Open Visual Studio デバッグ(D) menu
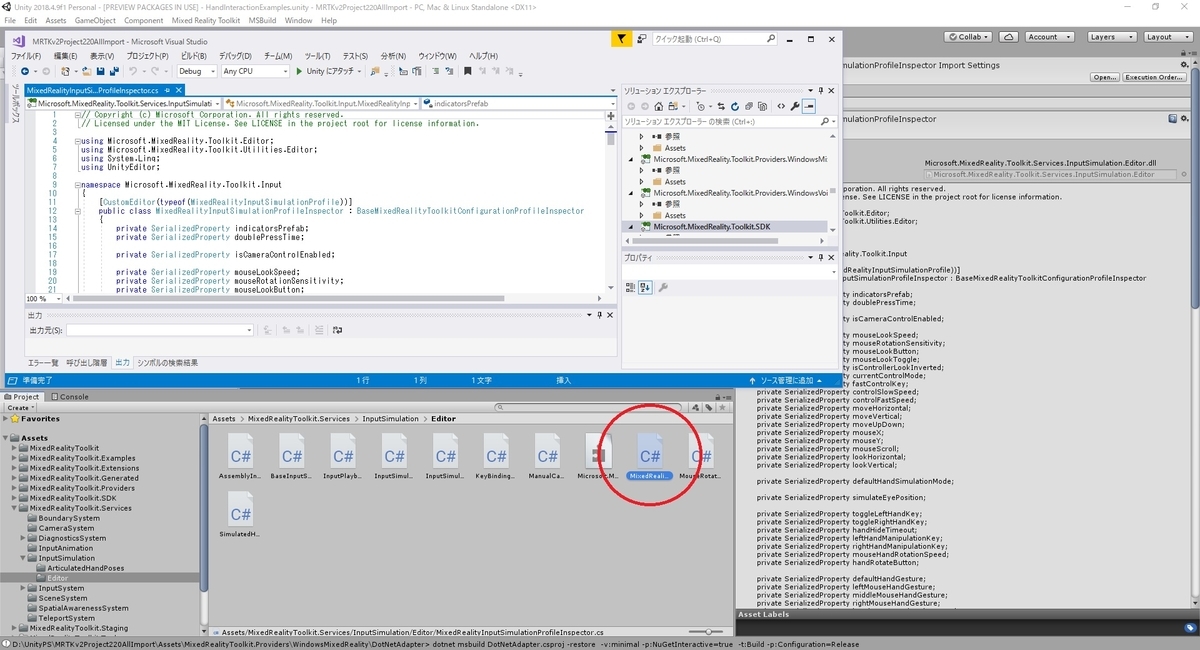The image size is (1200, 650). click(235, 56)
